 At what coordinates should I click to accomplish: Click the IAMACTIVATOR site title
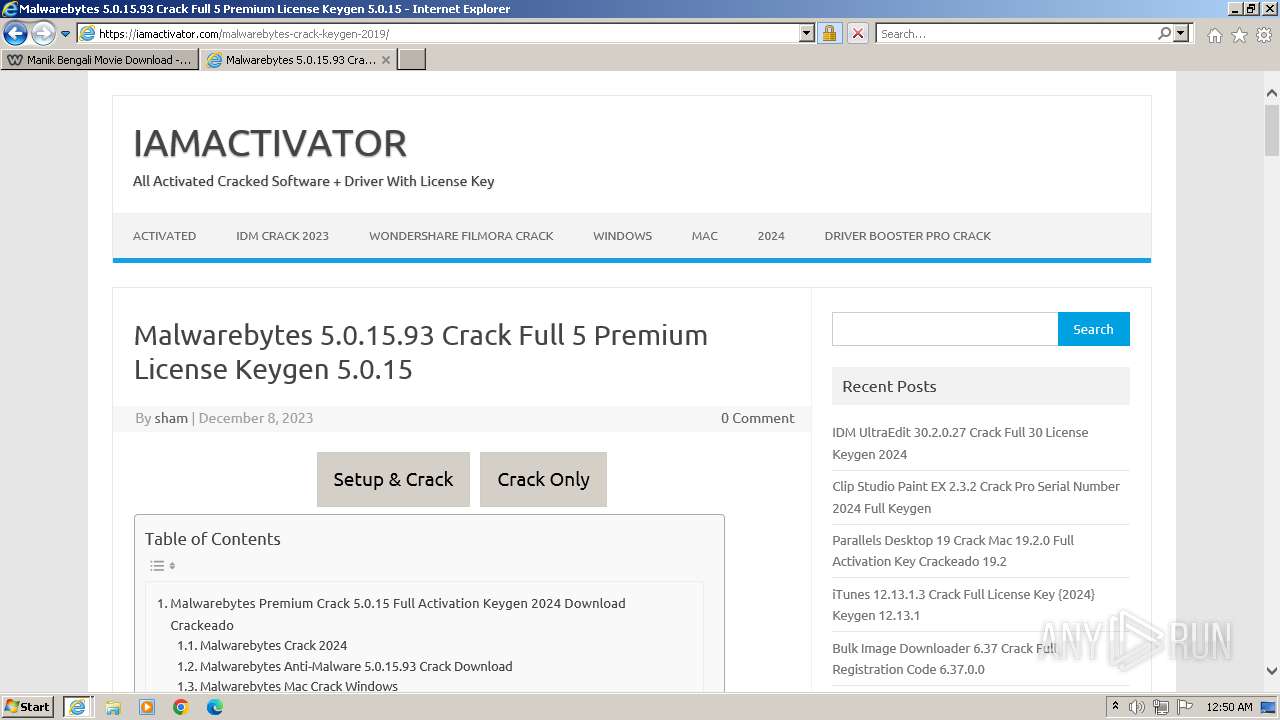coord(270,143)
